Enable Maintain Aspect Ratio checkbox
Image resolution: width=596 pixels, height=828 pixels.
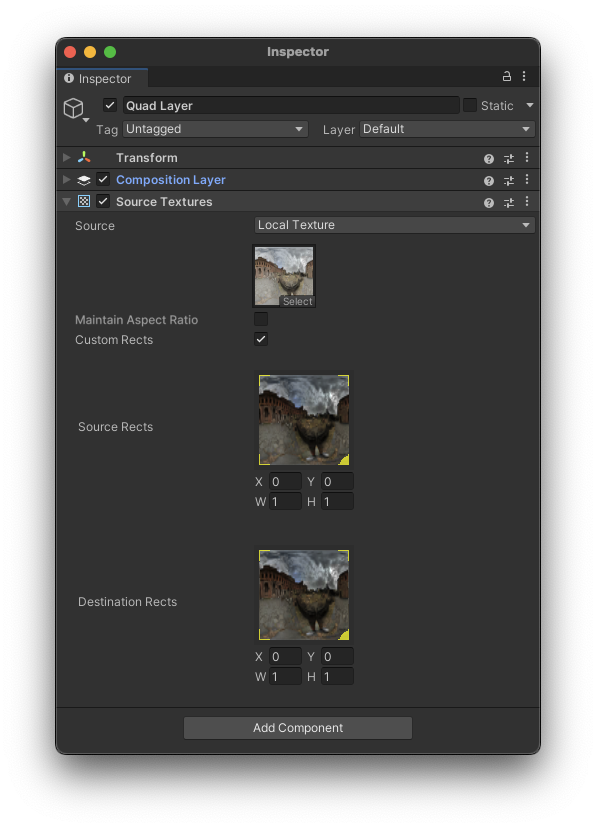(261, 319)
